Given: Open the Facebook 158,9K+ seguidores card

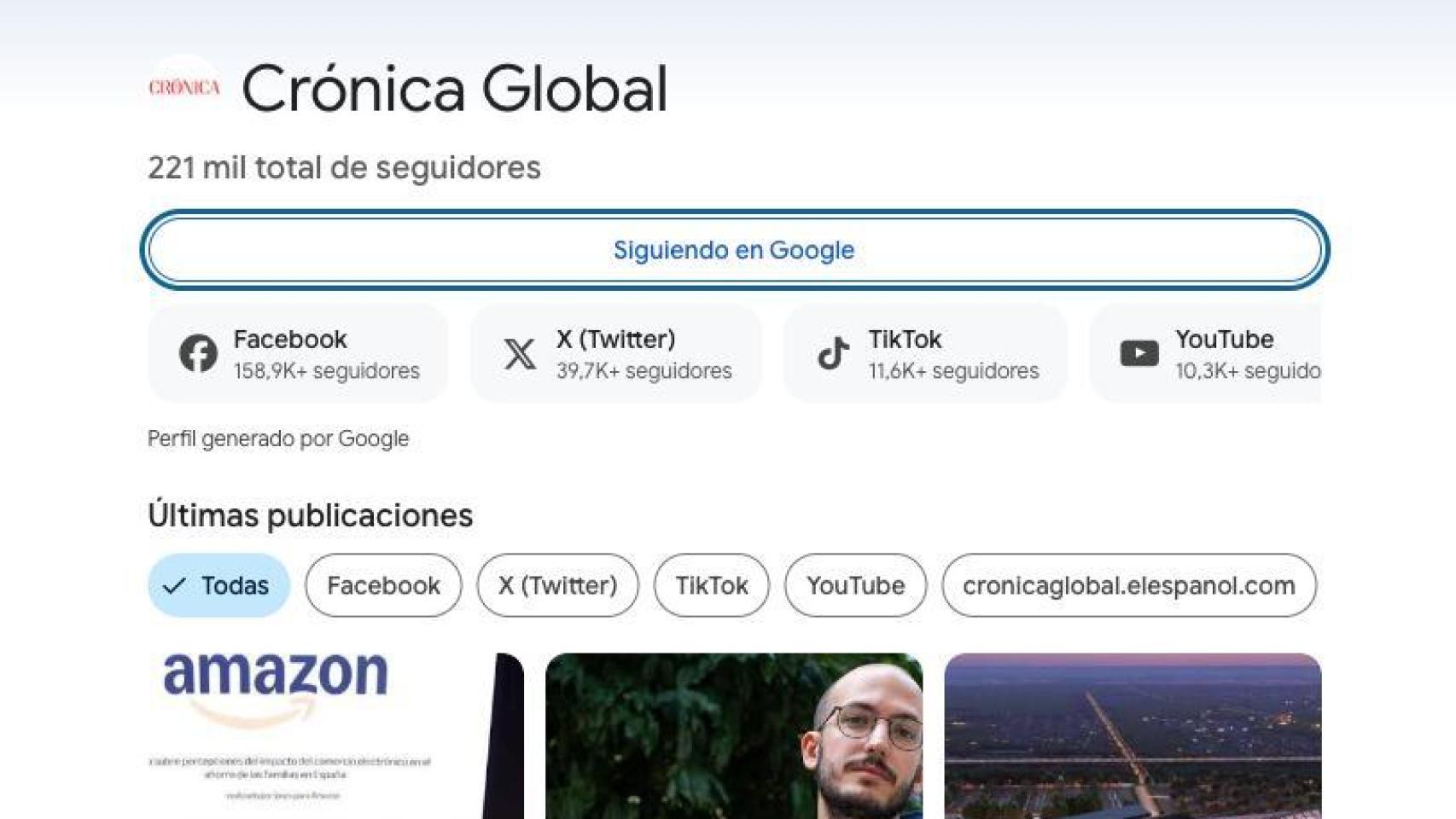Looking at the screenshot, I should pos(298,353).
